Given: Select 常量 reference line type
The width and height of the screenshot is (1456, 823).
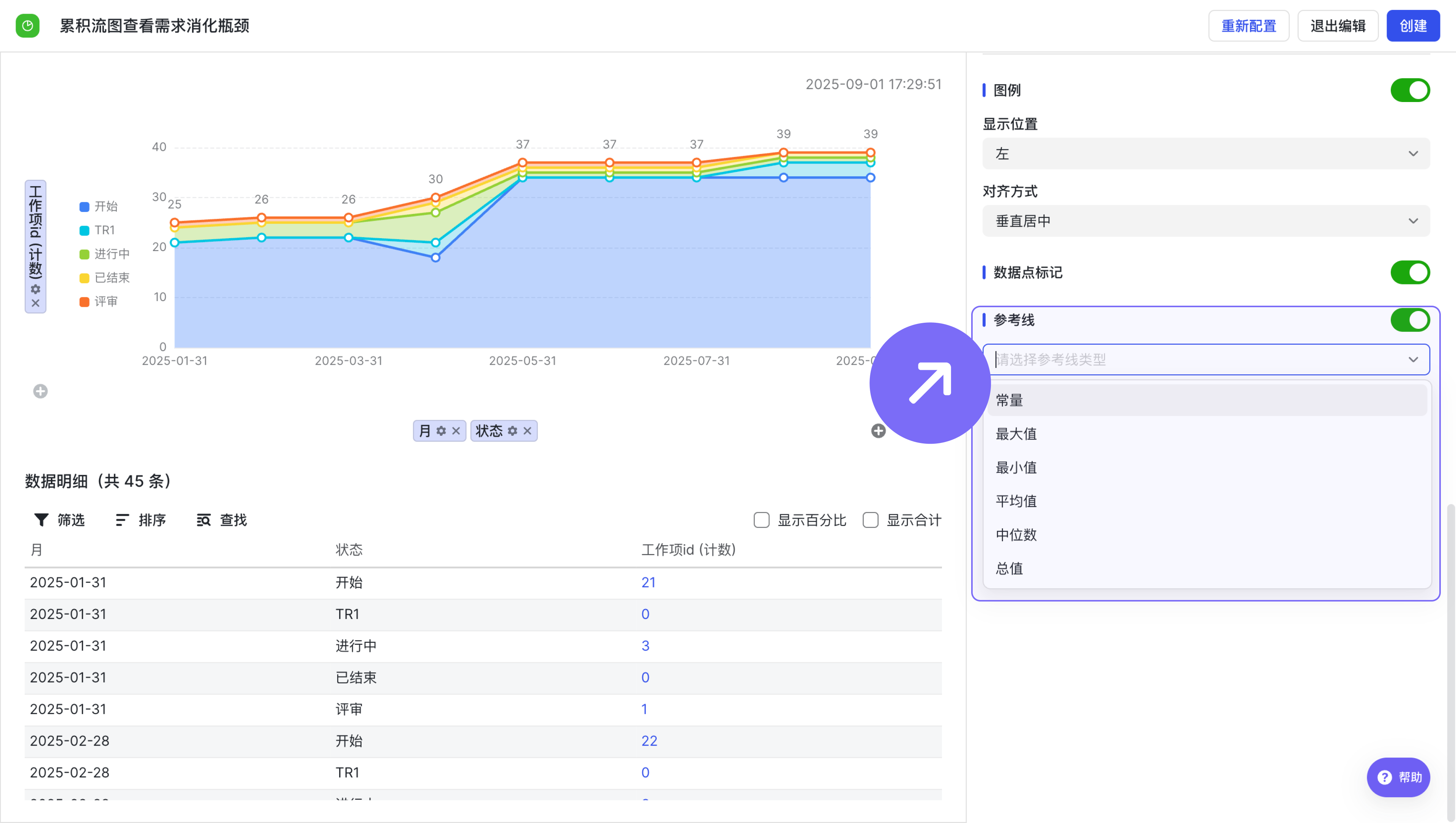Looking at the screenshot, I should 1206,400.
